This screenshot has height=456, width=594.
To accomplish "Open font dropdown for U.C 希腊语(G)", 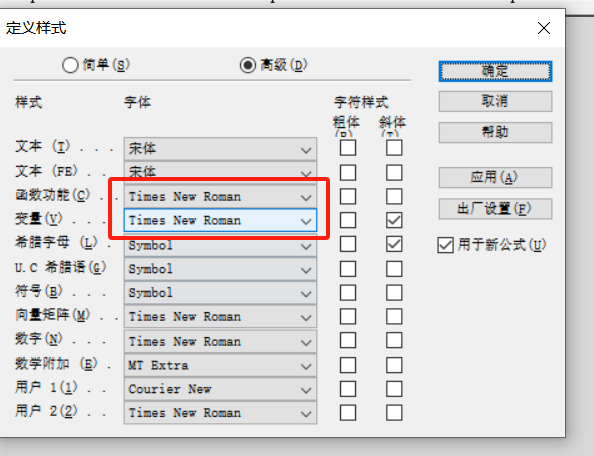I will [x=220, y=269].
